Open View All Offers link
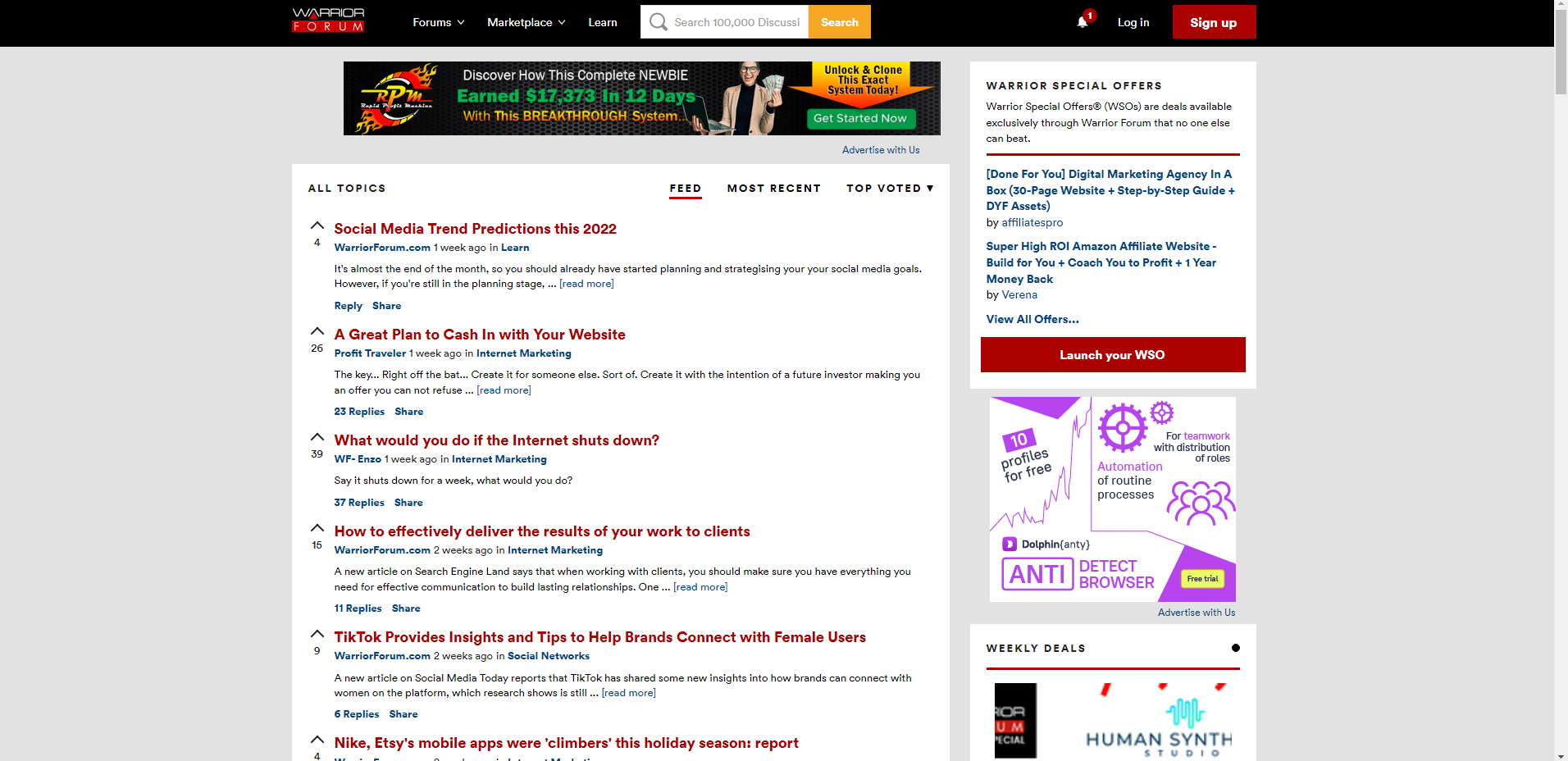Image resolution: width=1568 pixels, height=761 pixels. (1032, 319)
